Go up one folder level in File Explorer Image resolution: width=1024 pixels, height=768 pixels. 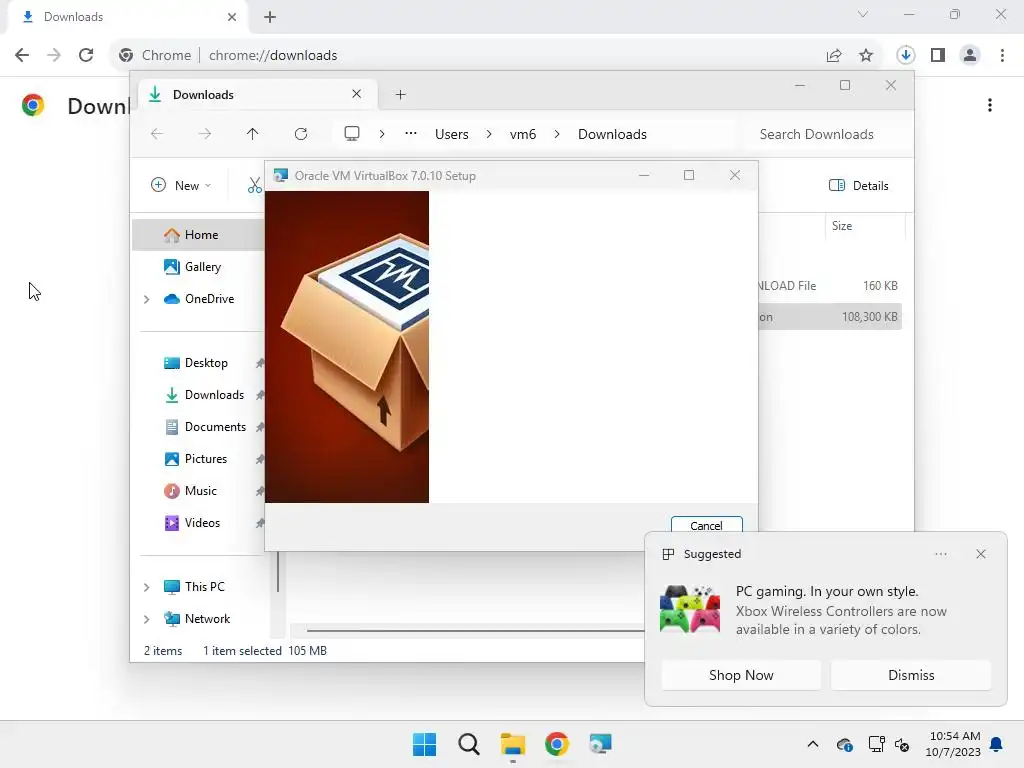[x=252, y=134]
